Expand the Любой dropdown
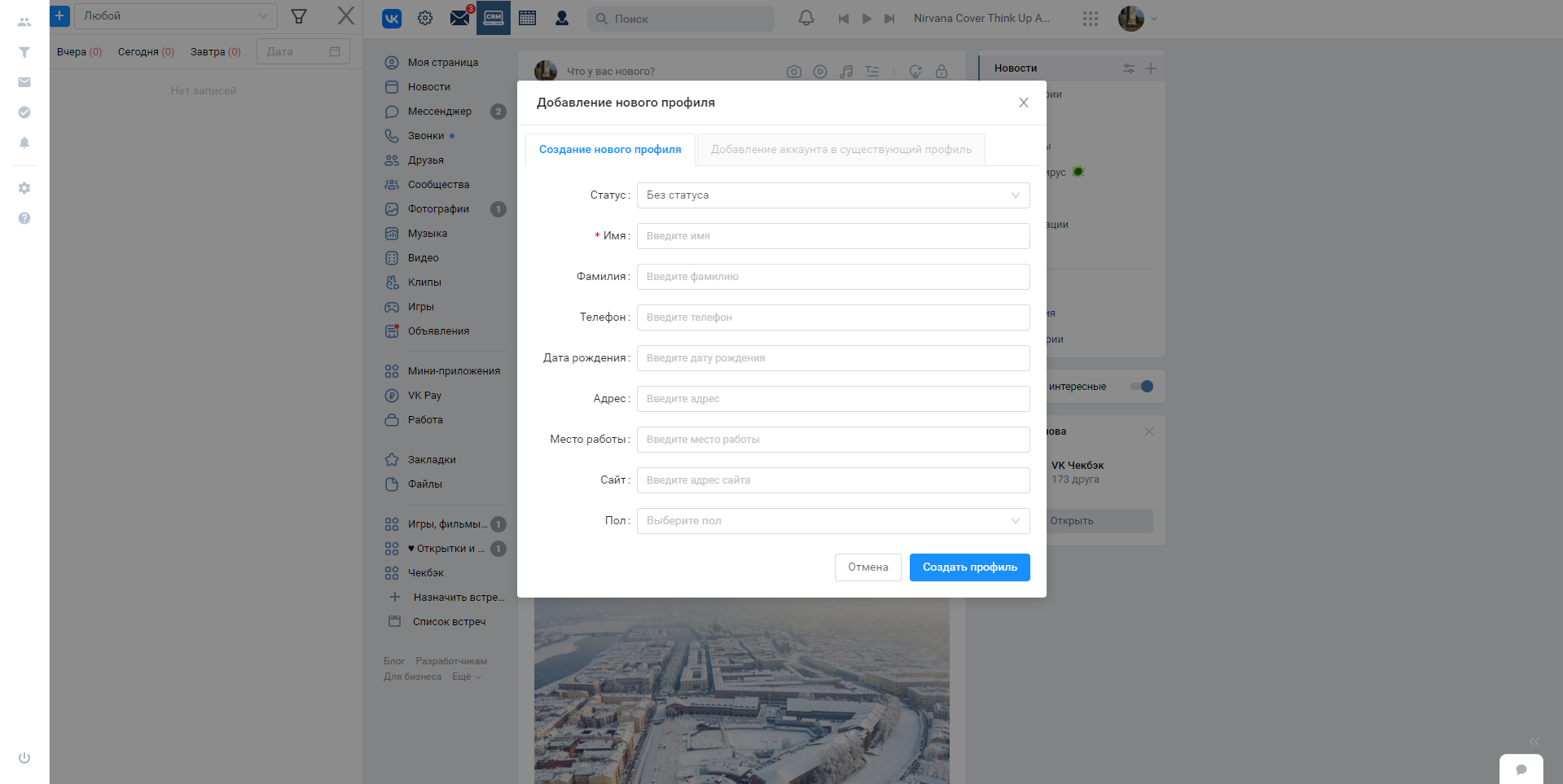Viewport: 1563px width, 784px height. point(176,15)
